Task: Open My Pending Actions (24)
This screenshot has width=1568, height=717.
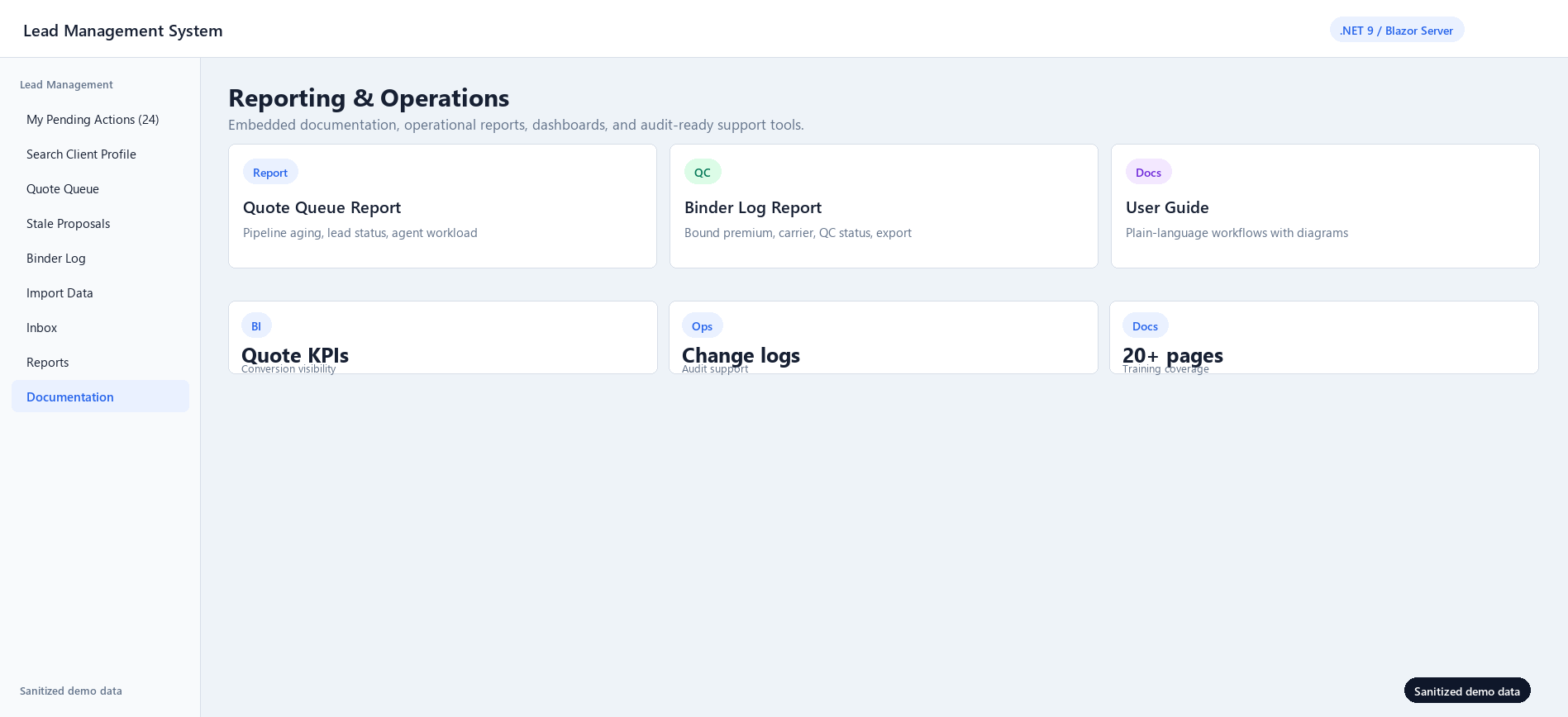Action: (100, 120)
